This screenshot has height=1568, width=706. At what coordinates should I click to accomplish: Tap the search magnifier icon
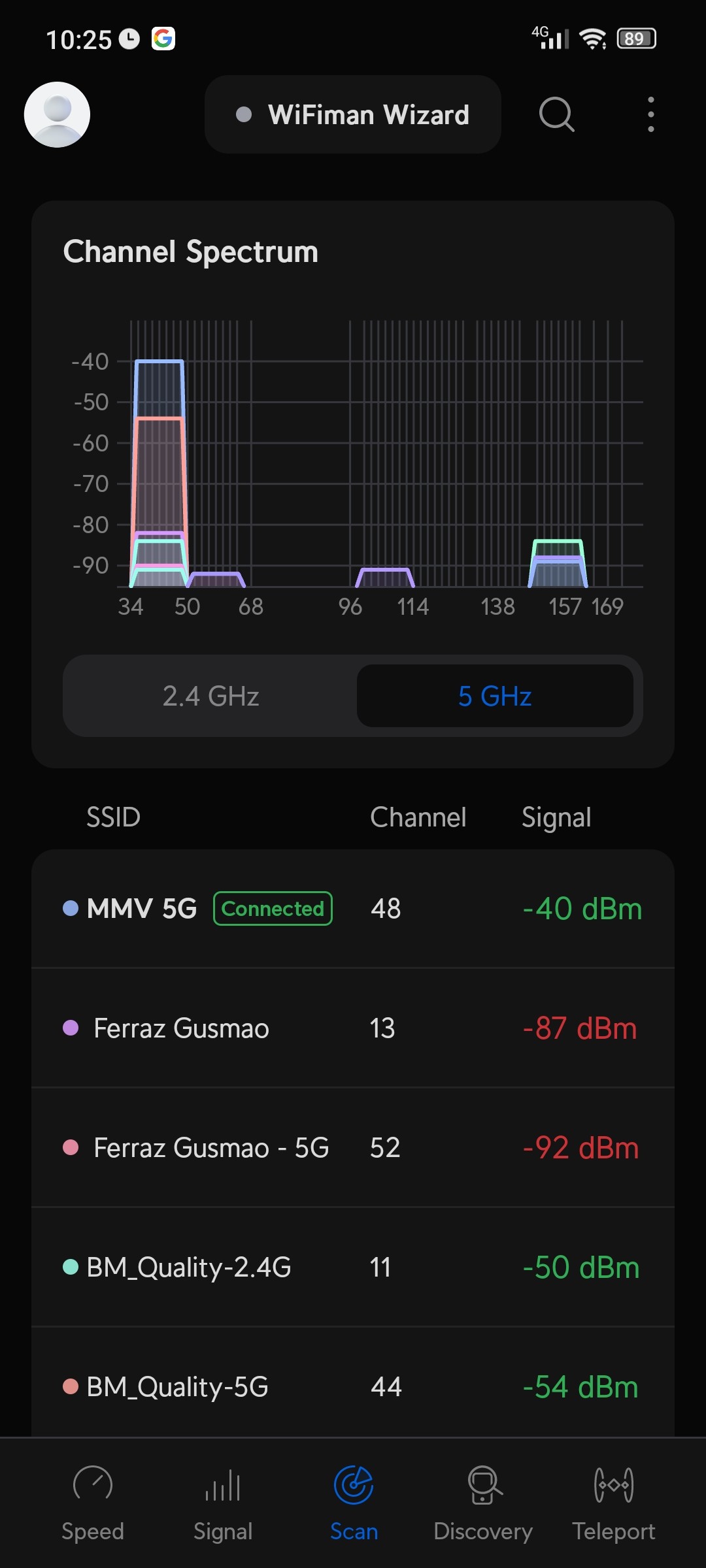point(556,115)
